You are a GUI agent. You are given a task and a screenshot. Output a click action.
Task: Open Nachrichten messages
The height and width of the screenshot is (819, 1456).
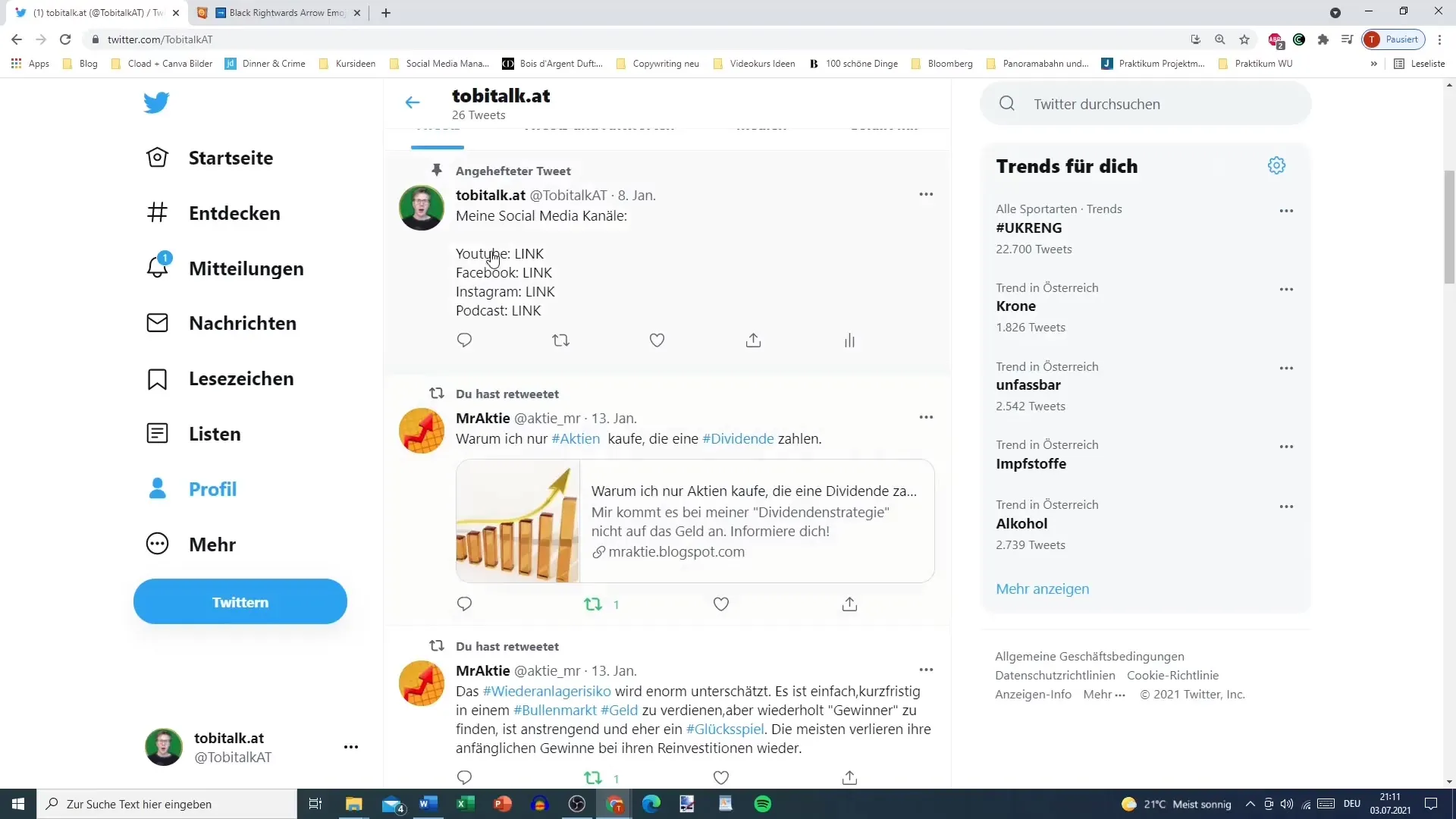pyautogui.click(x=221, y=323)
